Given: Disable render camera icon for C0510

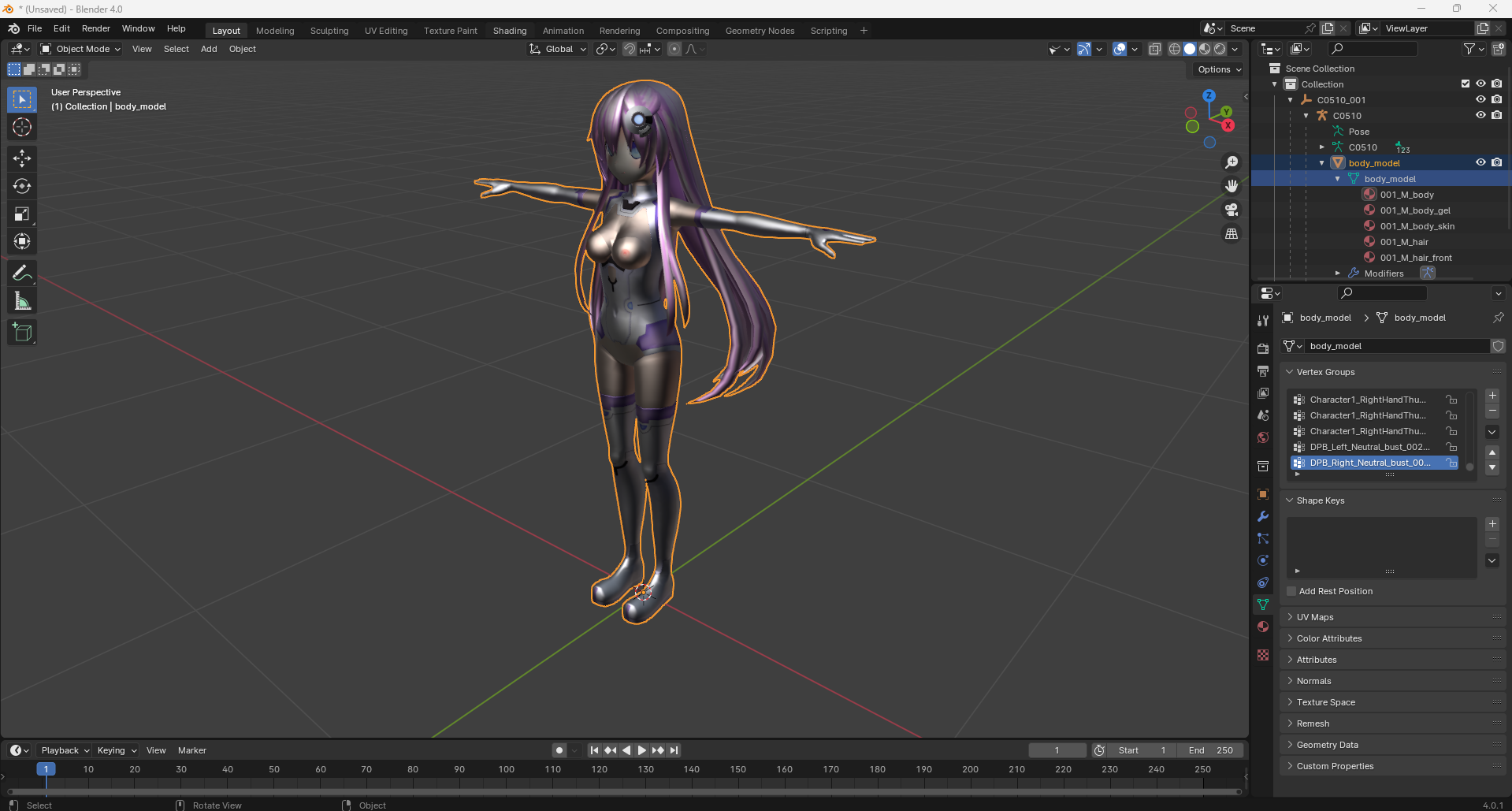Looking at the screenshot, I should click(x=1497, y=115).
